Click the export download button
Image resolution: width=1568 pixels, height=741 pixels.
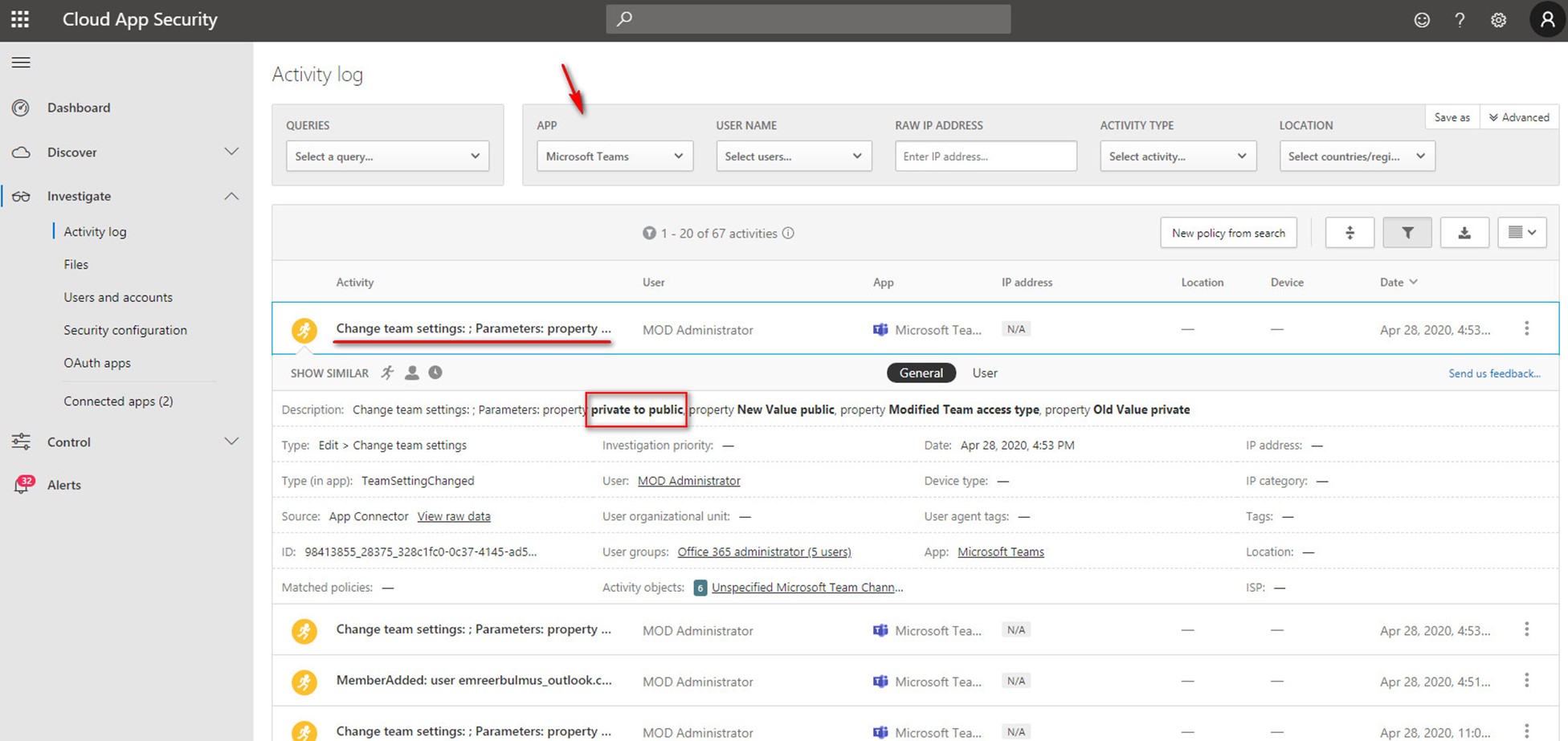tap(1464, 233)
